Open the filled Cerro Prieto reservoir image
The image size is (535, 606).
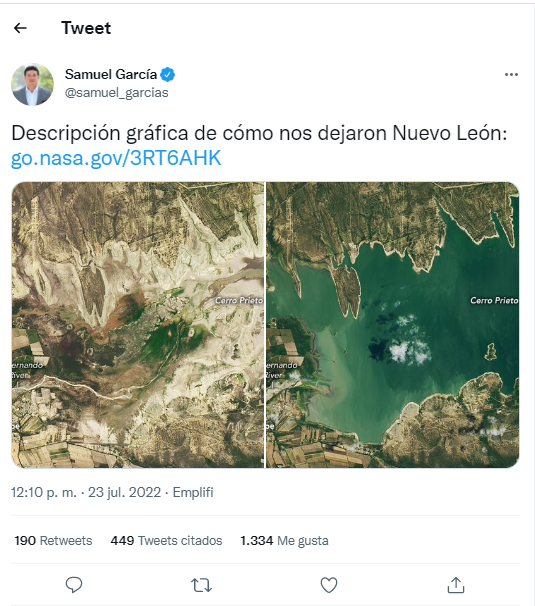point(393,325)
